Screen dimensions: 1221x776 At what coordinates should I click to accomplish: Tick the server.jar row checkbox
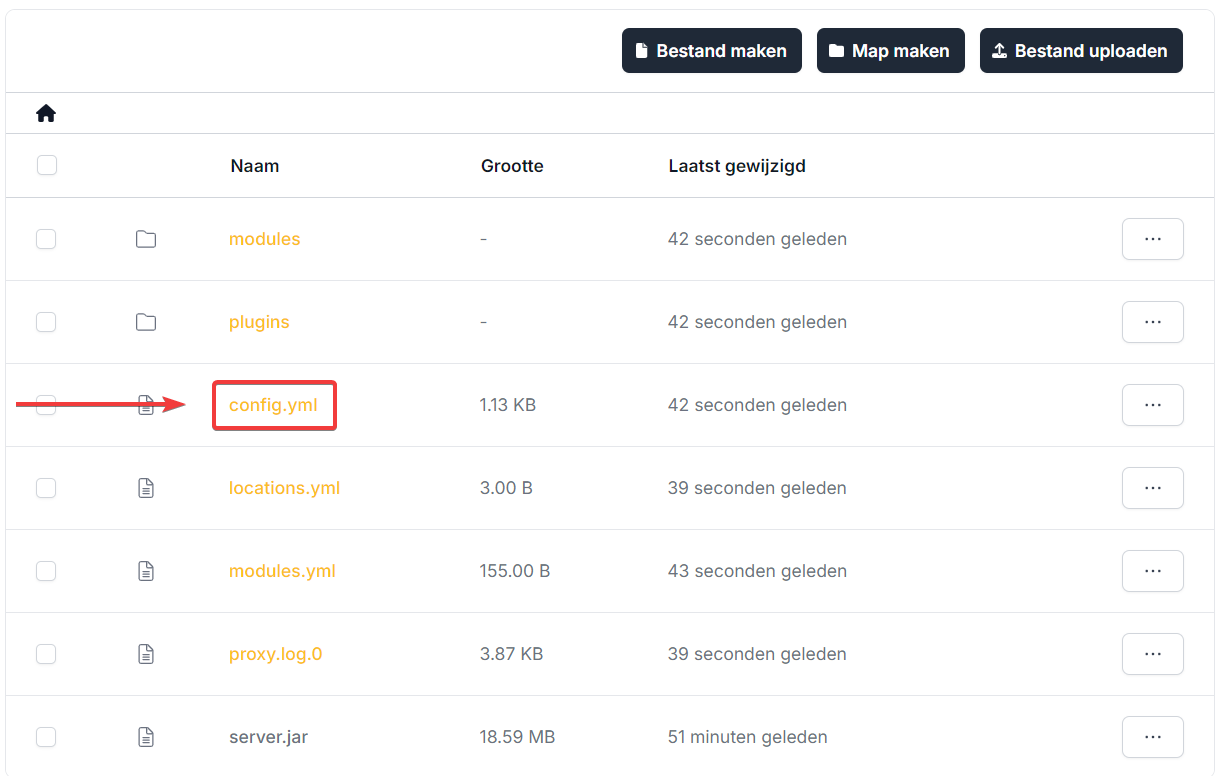coord(46,737)
